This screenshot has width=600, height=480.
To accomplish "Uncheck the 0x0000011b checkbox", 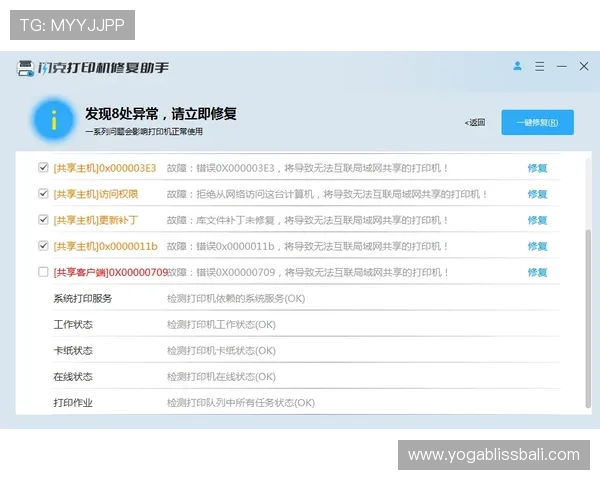I will coord(43,246).
